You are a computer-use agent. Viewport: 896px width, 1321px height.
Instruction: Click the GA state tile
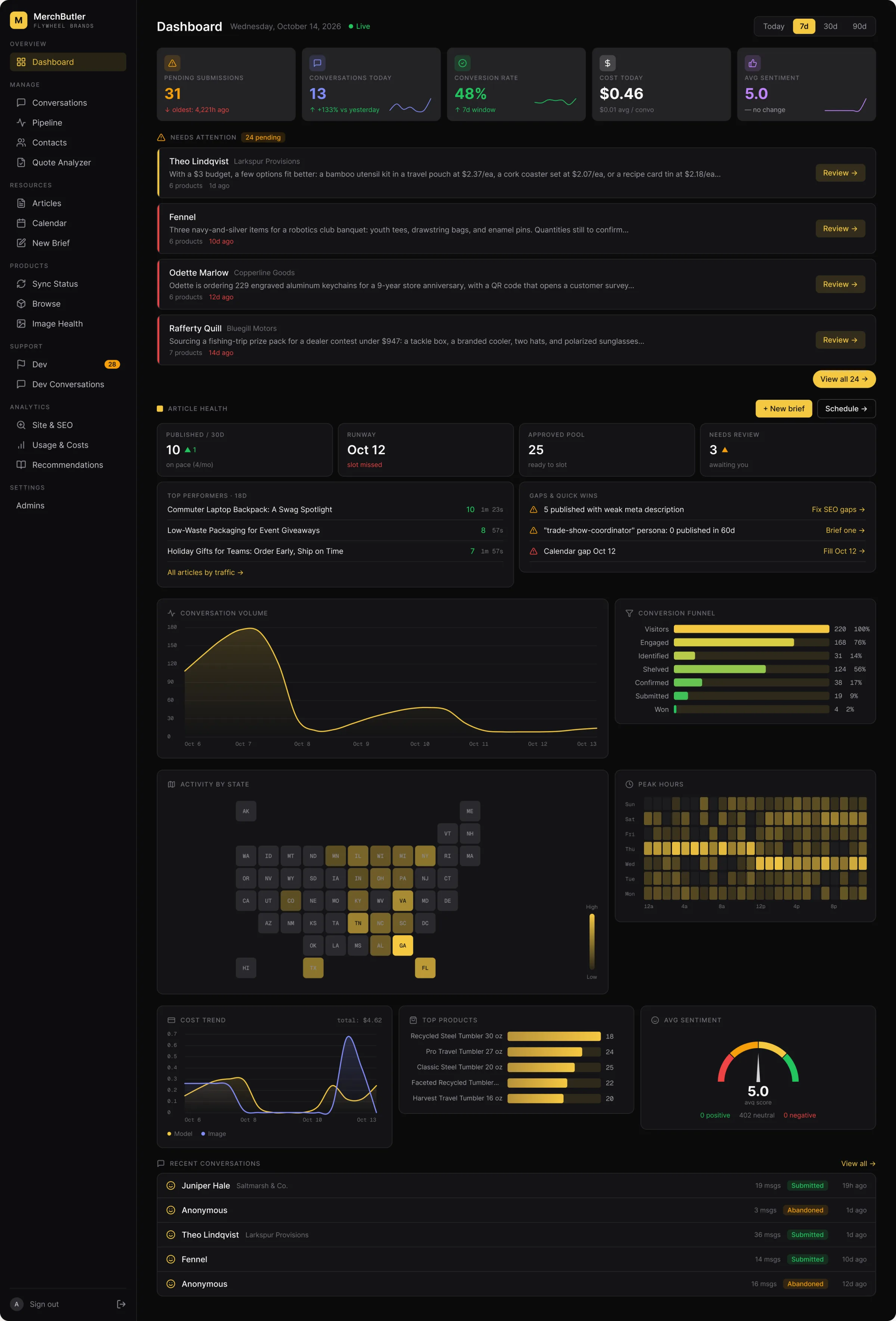[x=402, y=945]
